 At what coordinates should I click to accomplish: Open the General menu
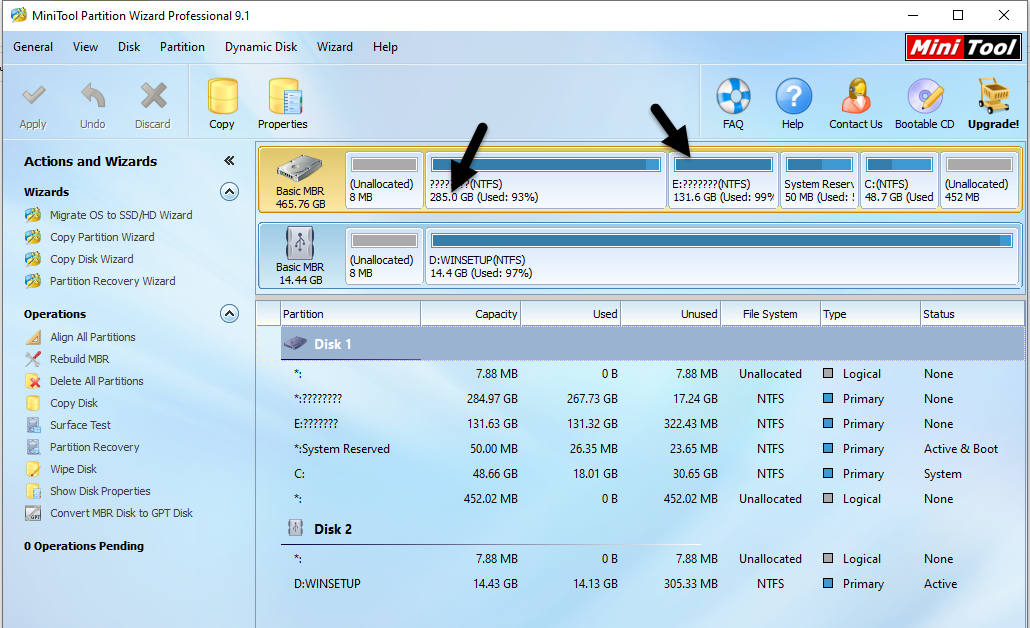[x=33, y=47]
